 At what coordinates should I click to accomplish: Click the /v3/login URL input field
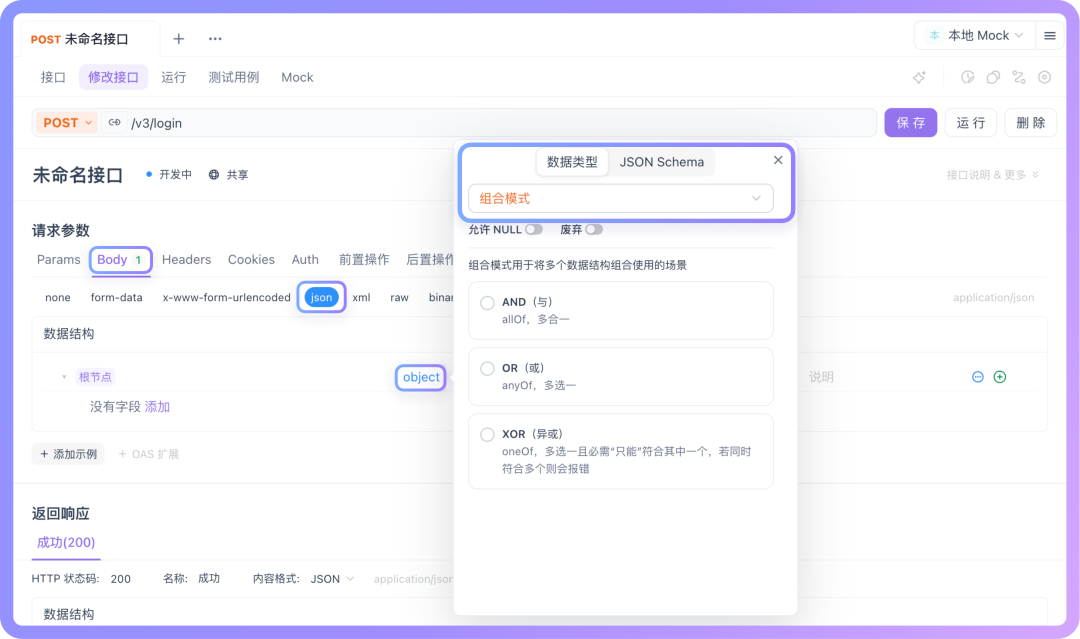coord(501,123)
